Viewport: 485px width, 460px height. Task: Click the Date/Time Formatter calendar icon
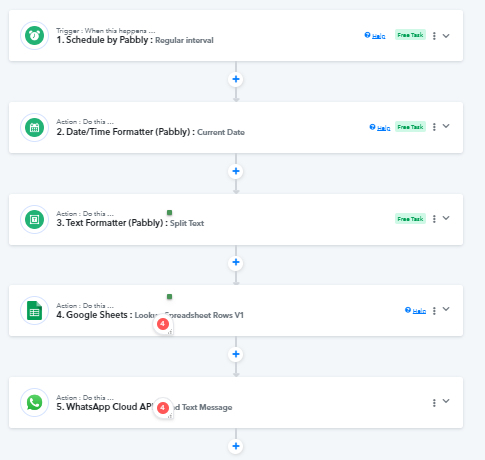click(x=34, y=127)
